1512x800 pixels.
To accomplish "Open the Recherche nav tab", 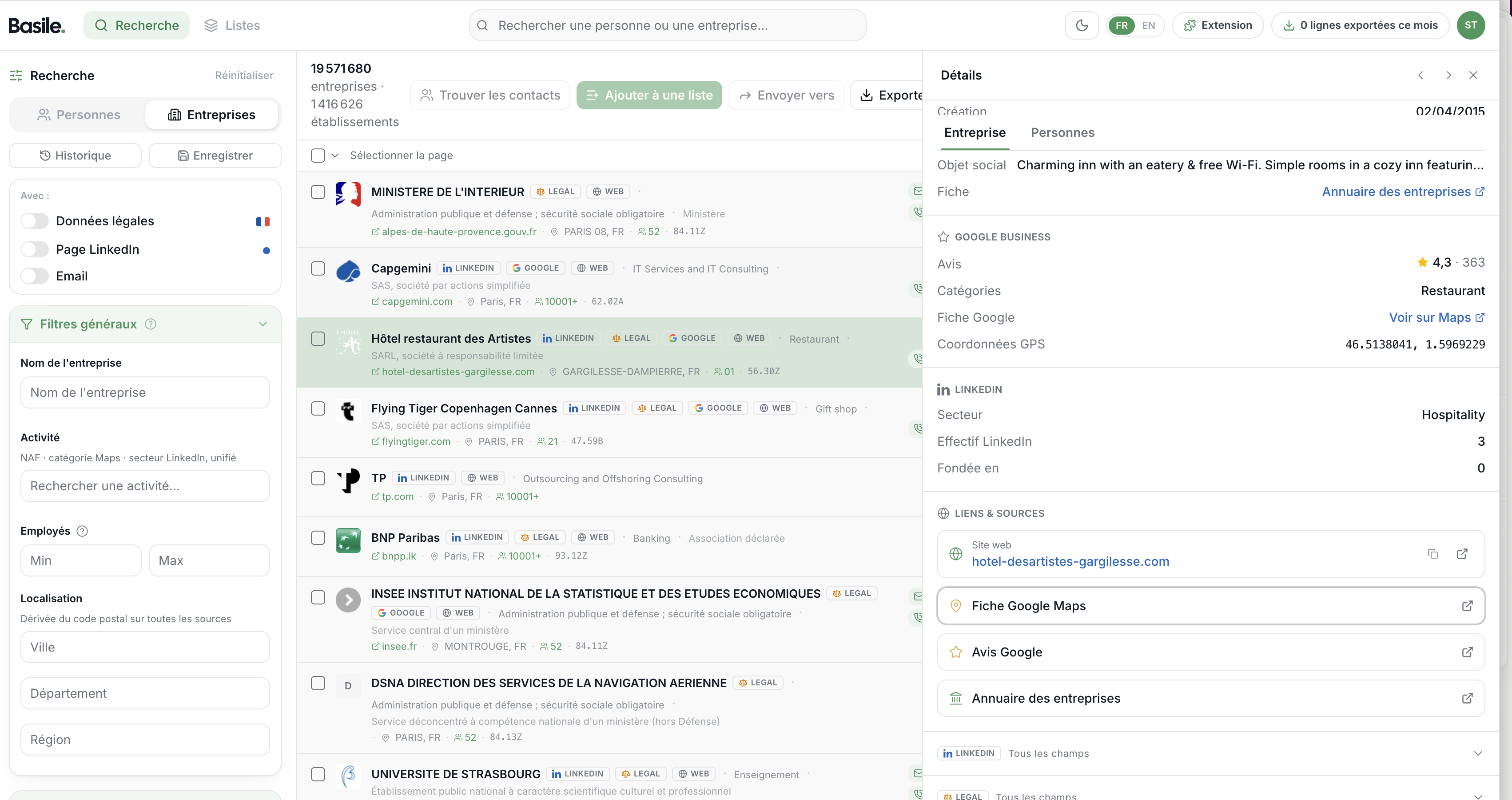I will tap(136, 25).
